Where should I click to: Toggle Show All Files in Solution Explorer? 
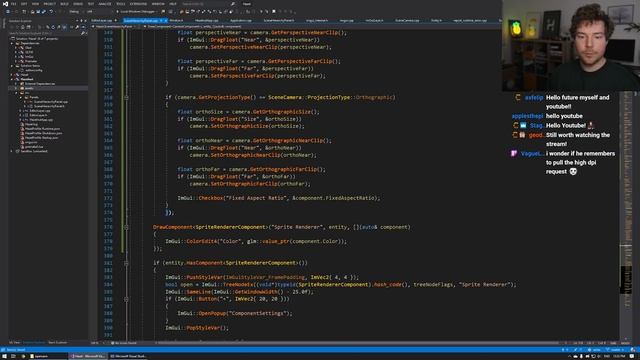pyautogui.click(x=64, y=27)
